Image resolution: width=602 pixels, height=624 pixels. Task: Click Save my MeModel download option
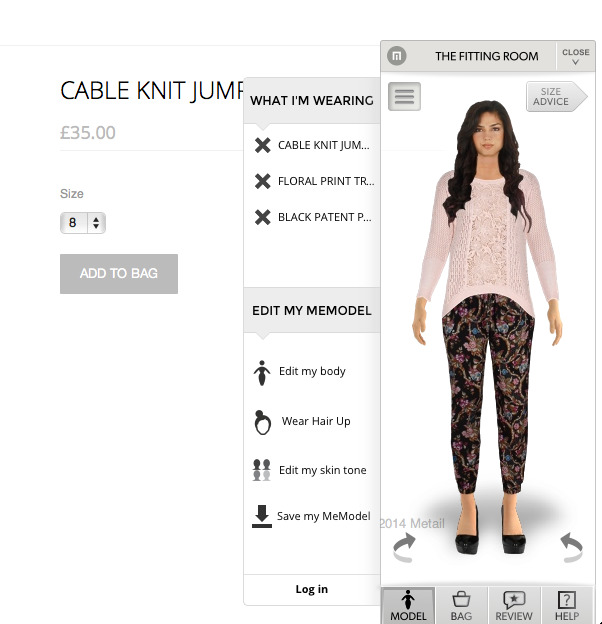coord(311,516)
